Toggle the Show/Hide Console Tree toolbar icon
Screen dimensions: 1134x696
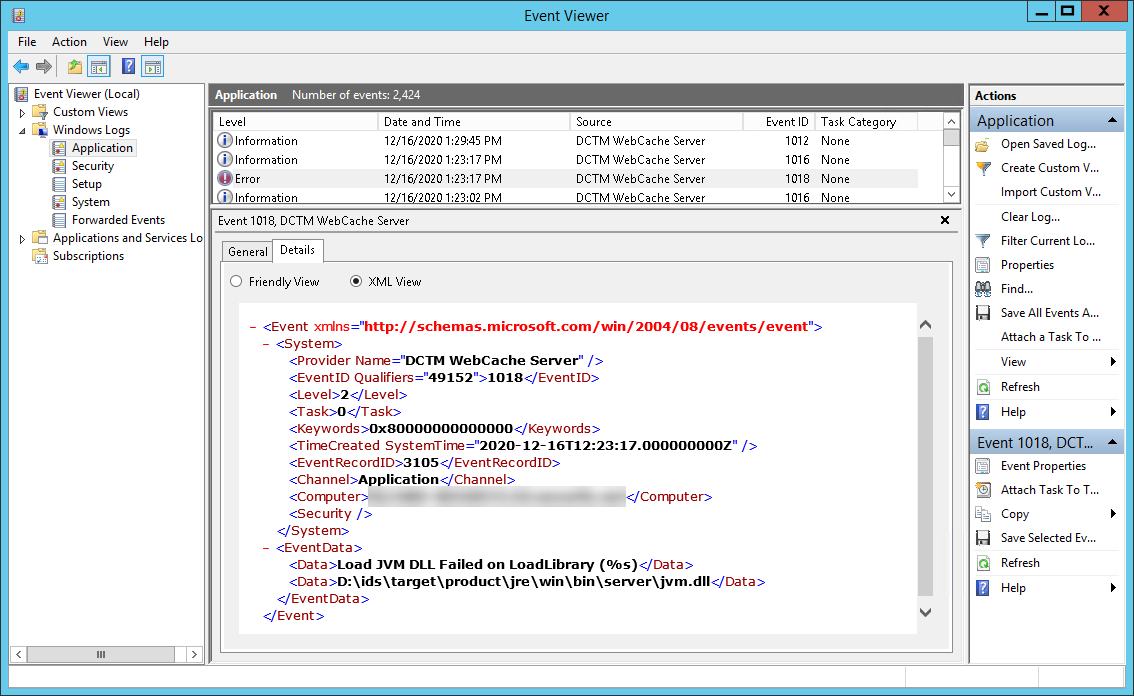[x=99, y=67]
